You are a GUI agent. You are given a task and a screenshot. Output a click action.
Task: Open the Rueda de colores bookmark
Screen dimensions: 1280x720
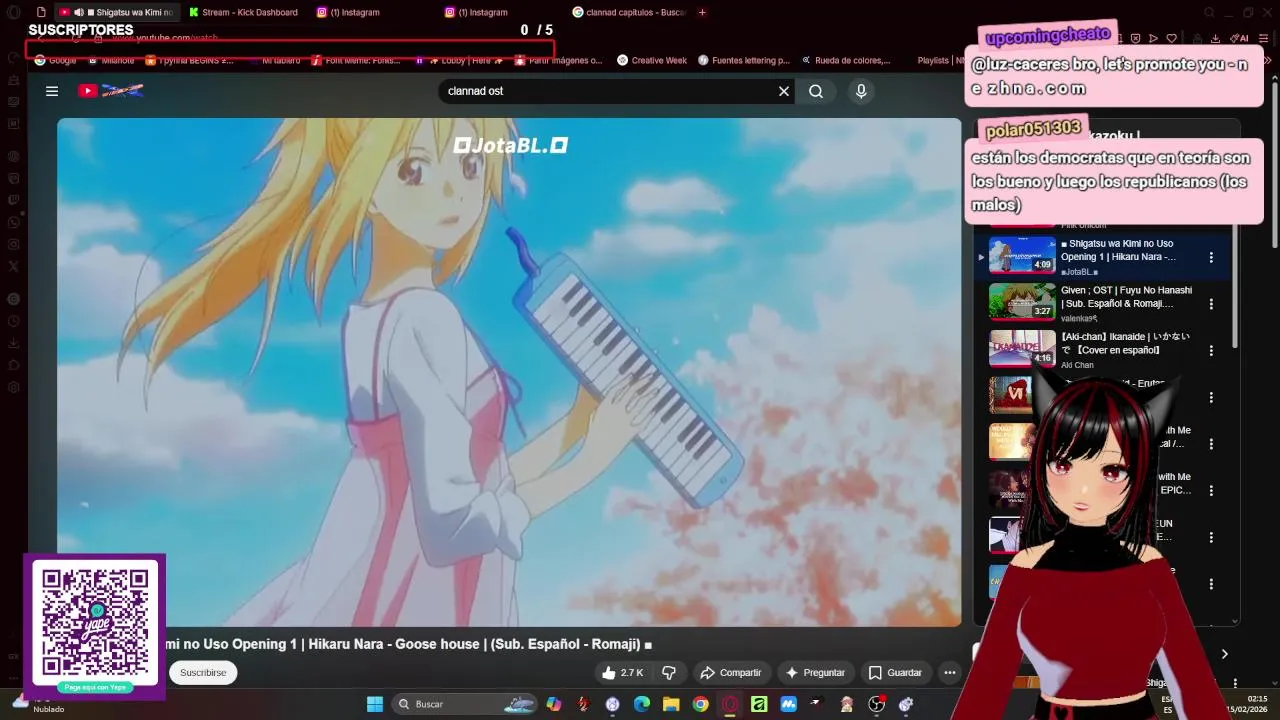[846, 60]
